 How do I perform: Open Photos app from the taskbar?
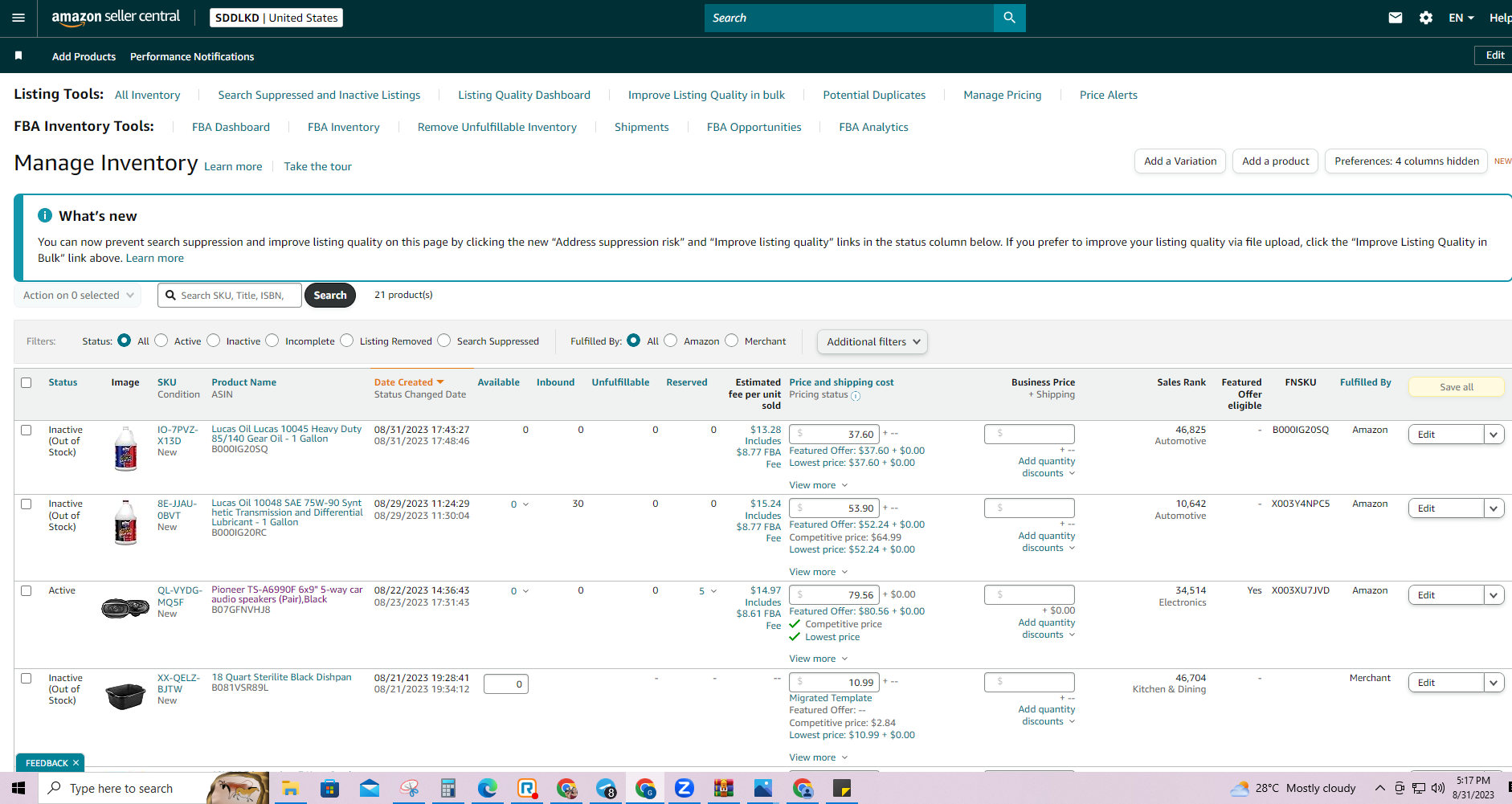pos(763,789)
